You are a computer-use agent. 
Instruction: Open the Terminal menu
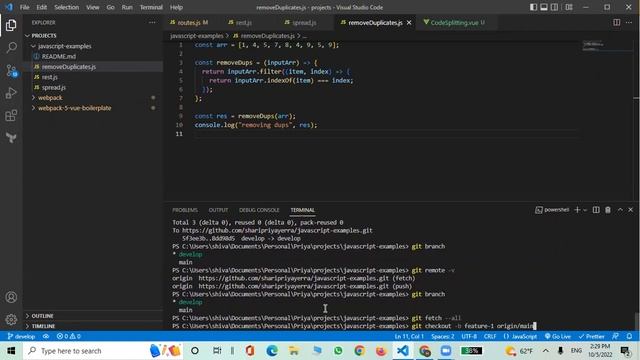[151, 7]
